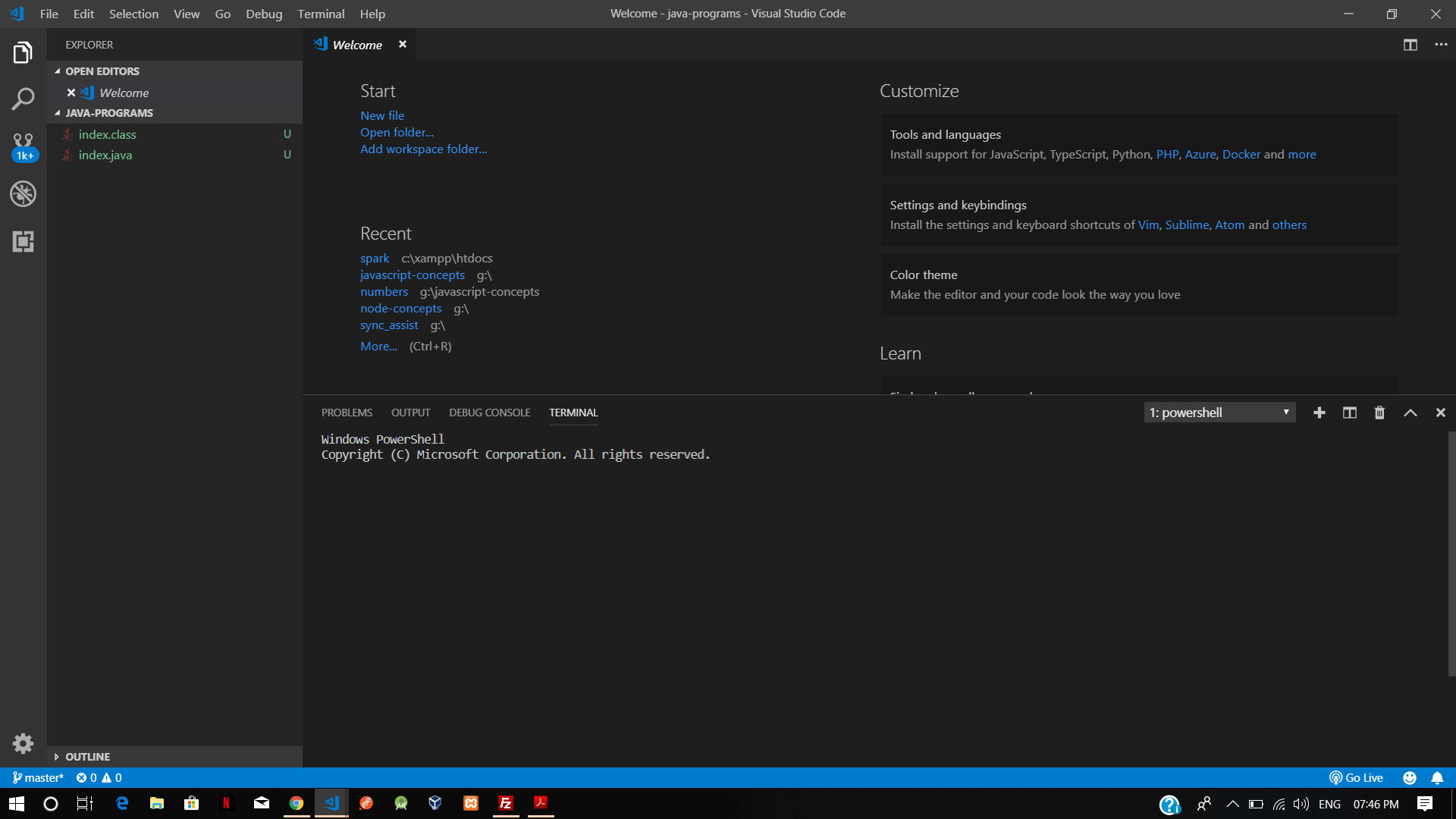Open Settings via the gear icon
This screenshot has width=1456, height=819.
pos(23,743)
